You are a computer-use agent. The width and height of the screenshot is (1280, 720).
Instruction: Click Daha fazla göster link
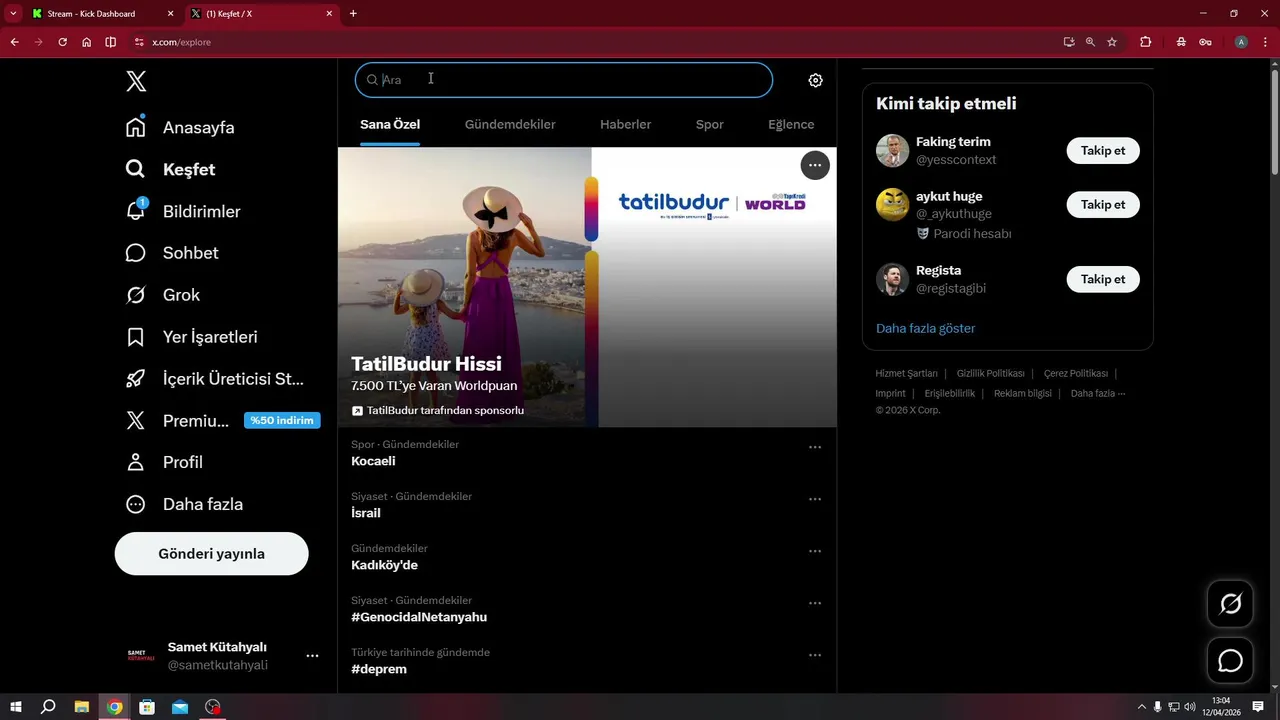pyautogui.click(x=925, y=328)
